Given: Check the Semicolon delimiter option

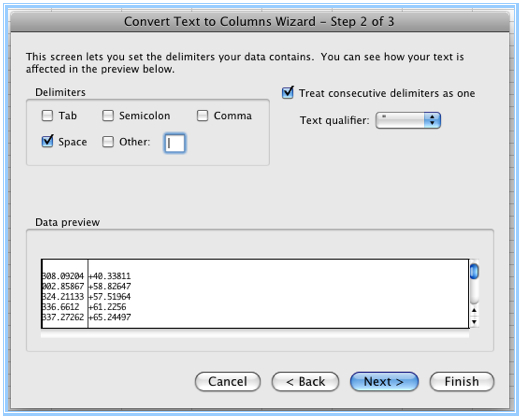Looking at the screenshot, I should coord(108,116).
